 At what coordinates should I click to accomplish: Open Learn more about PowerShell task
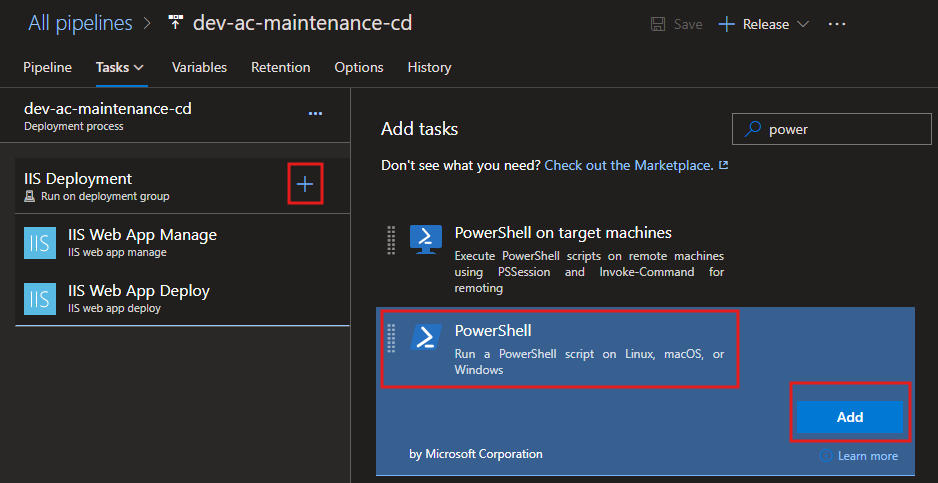(x=867, y=456)
